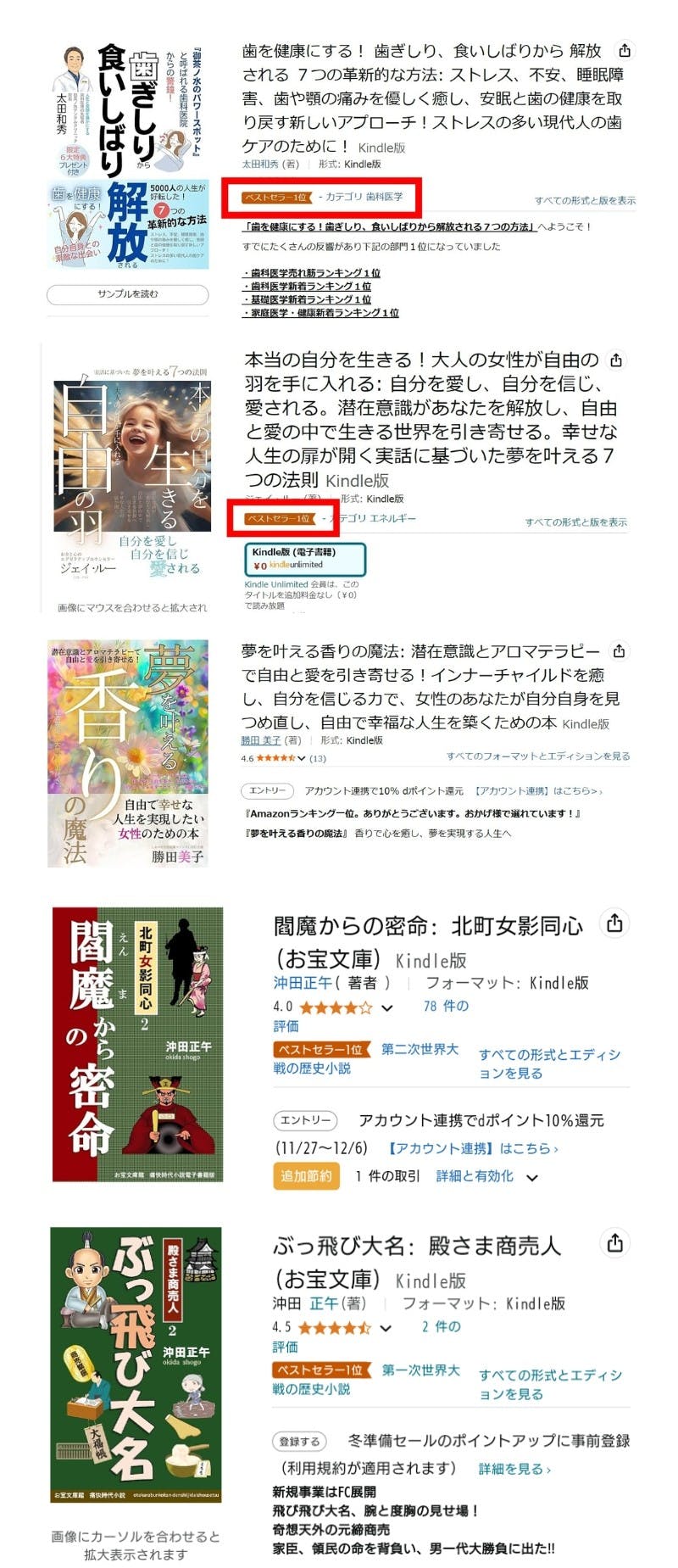Image resolution: width=678 pixels, height=1568 pixels.
Task: Click the サンプルを読む button
Action: pyautogui.click(x=127, y=294)
